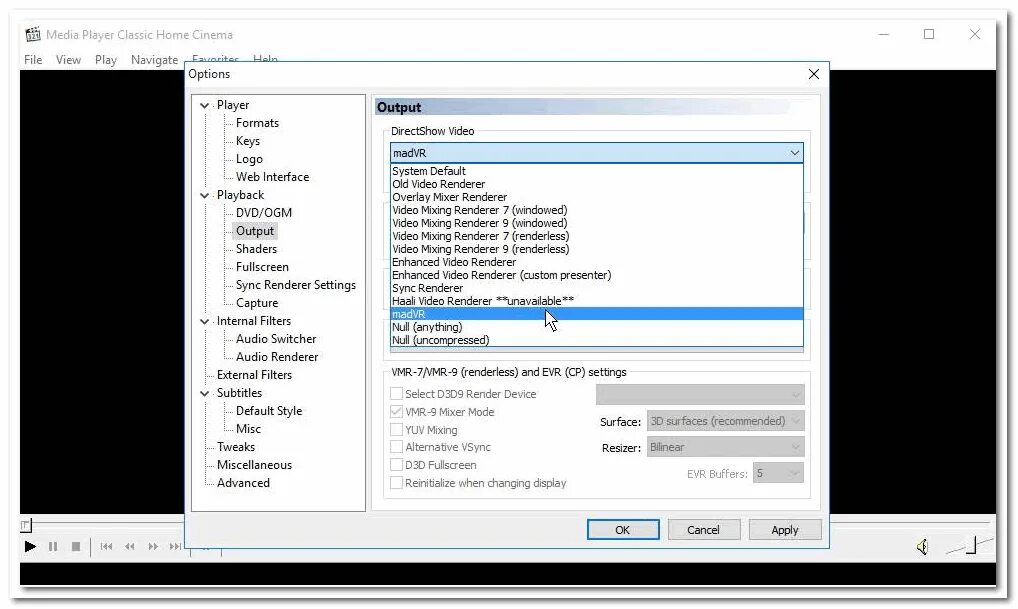Collapse the Playback tree node
Viewport: 1018px width, 609px height.
[205, 195]
